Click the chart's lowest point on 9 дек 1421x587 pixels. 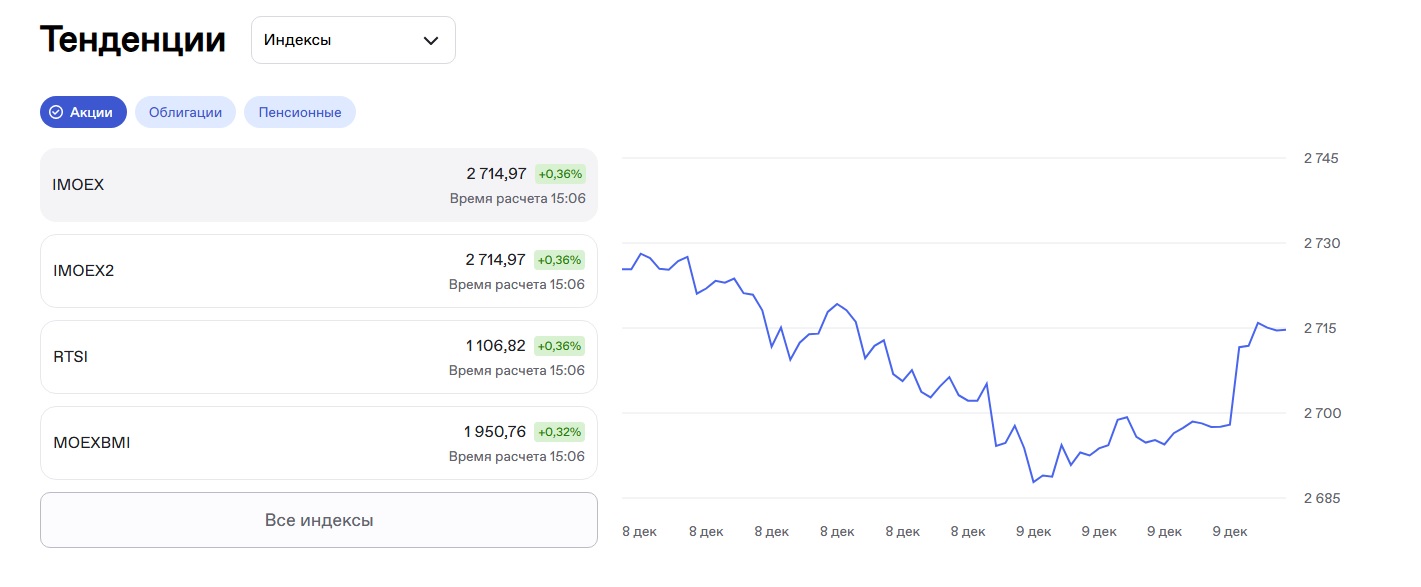1033,482
